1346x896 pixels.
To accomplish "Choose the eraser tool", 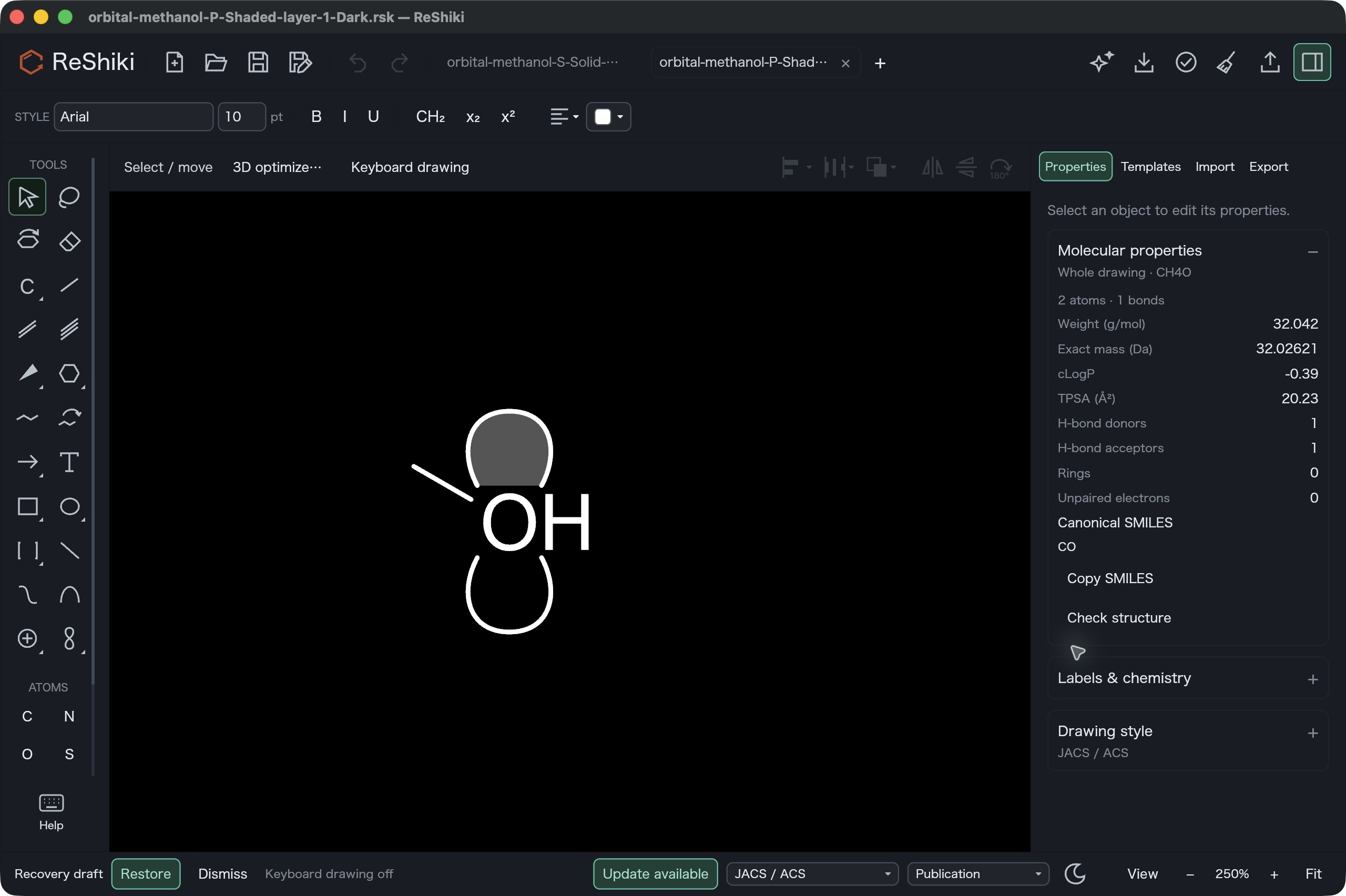I will (x=69, y=241).
